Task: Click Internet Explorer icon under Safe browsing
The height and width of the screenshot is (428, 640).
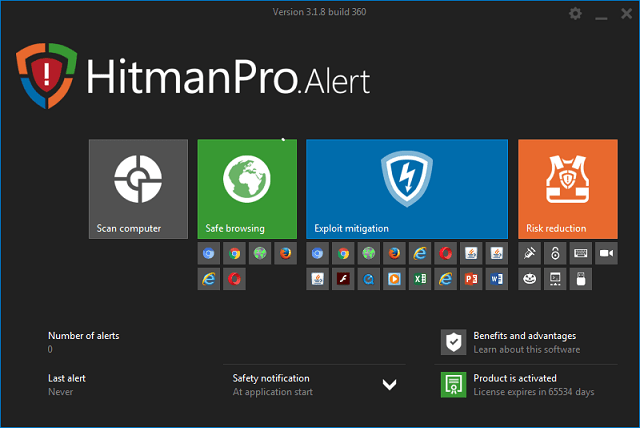Action: point(209,279)
